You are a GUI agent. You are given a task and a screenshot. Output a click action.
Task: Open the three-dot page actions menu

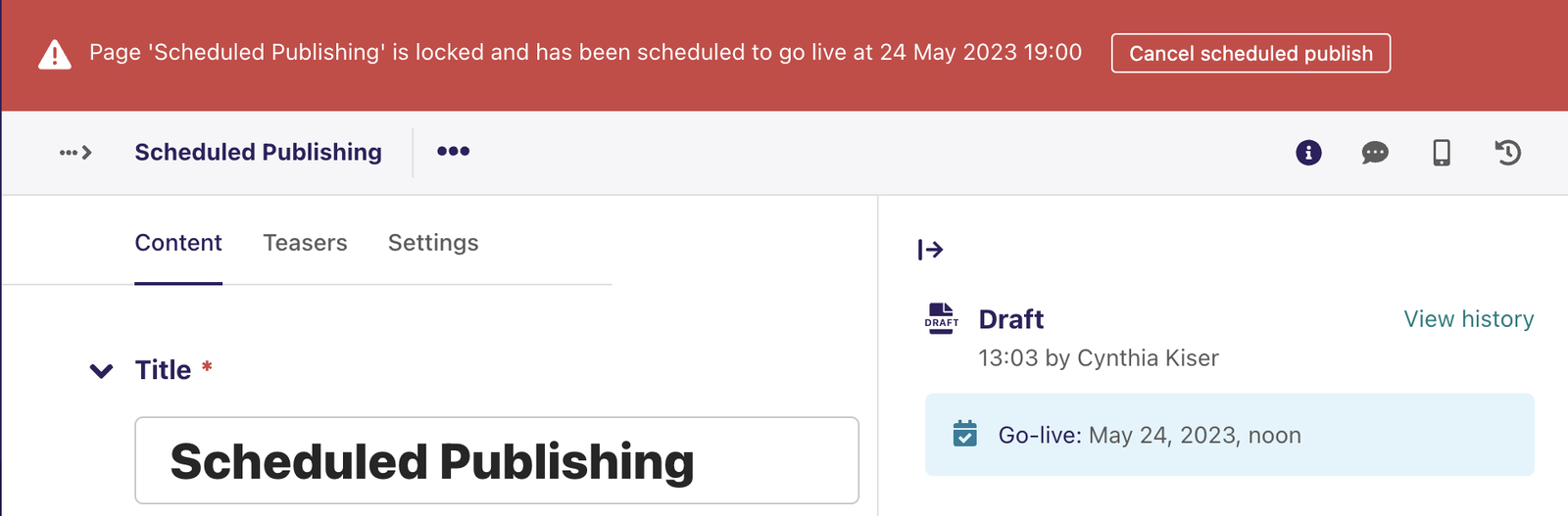point(453,151)
